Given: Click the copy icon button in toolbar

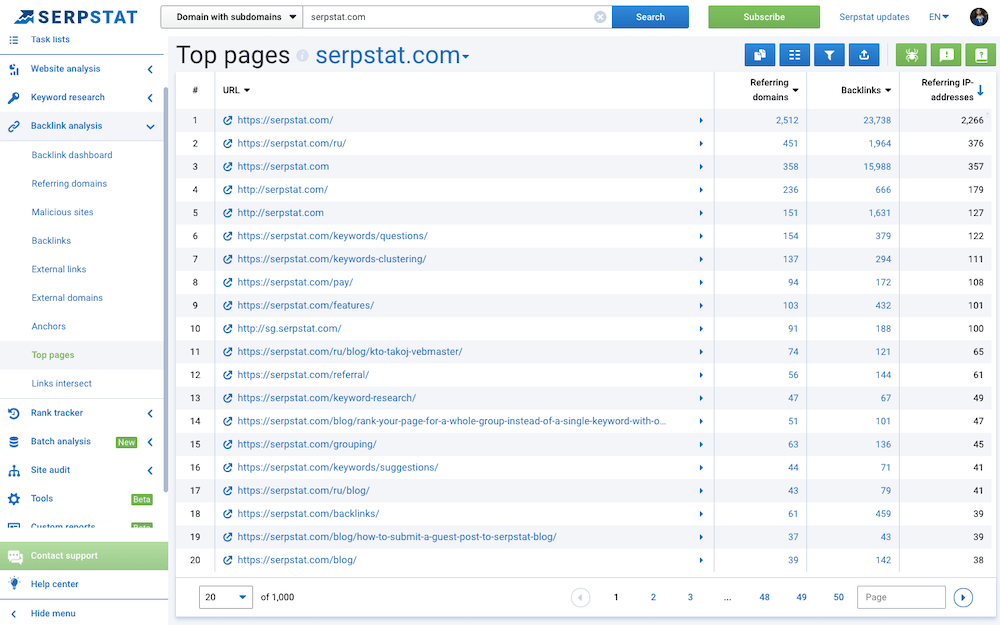Looking at the screenshot, I should [760, 55].
